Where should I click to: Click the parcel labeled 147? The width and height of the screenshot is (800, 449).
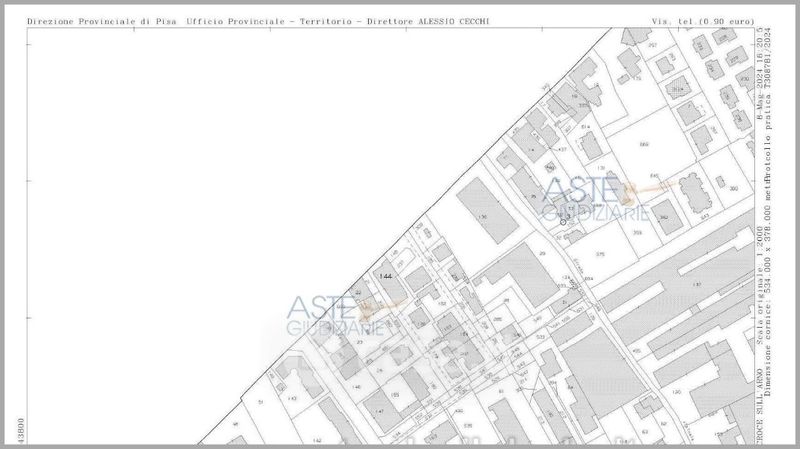point(380,411)
